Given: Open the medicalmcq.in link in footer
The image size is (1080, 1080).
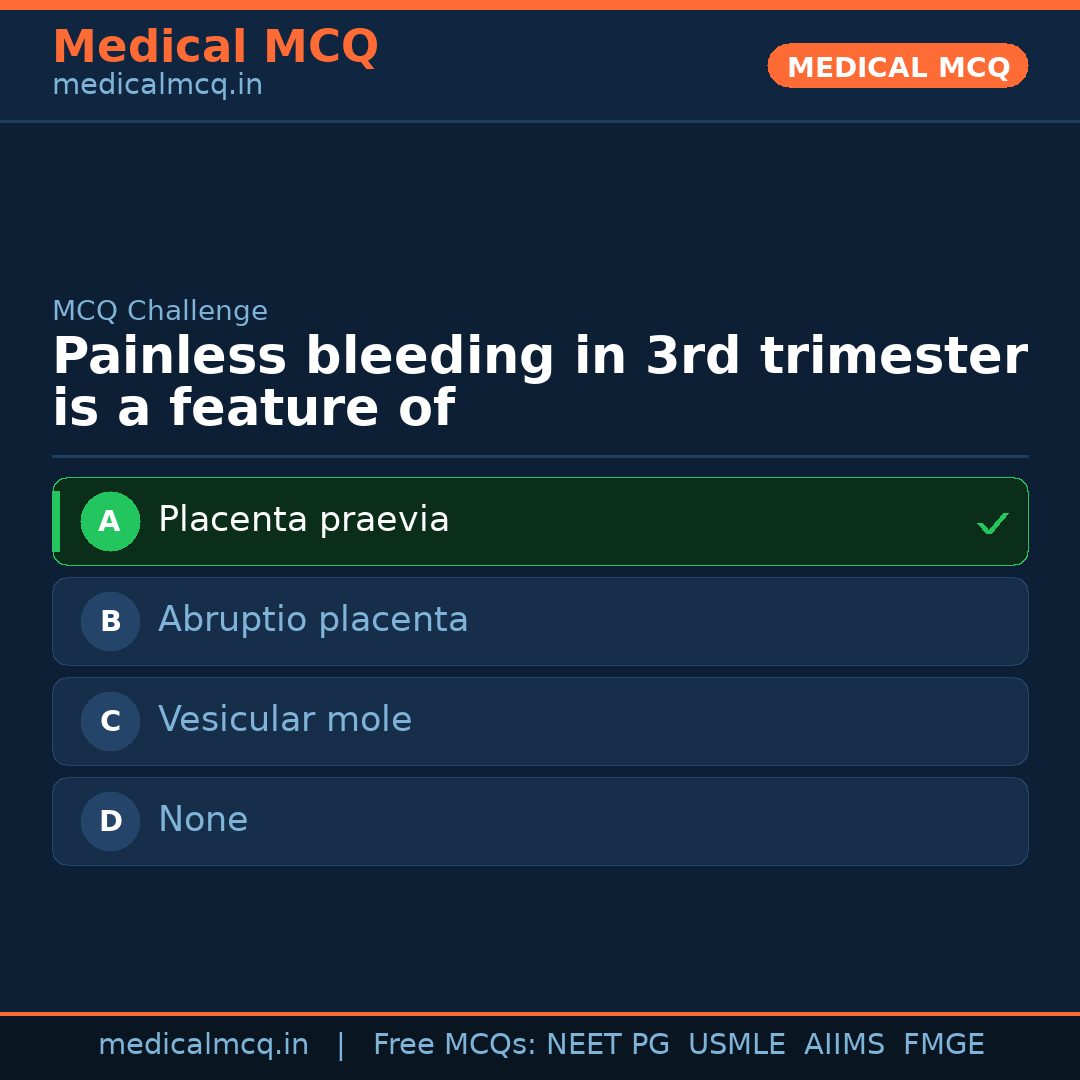Looking at the screenshot, I should click(203, 1045).
